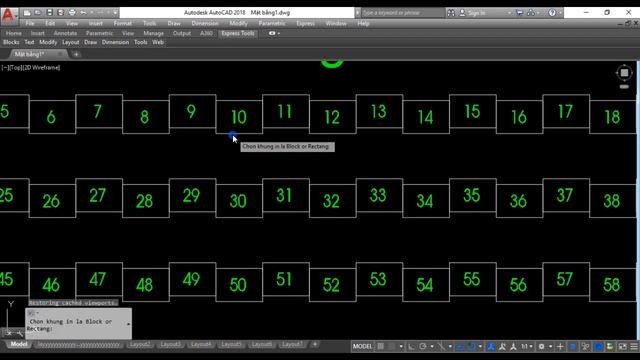Select the Mặt bằng1 drawing file tab

point(29,54)
